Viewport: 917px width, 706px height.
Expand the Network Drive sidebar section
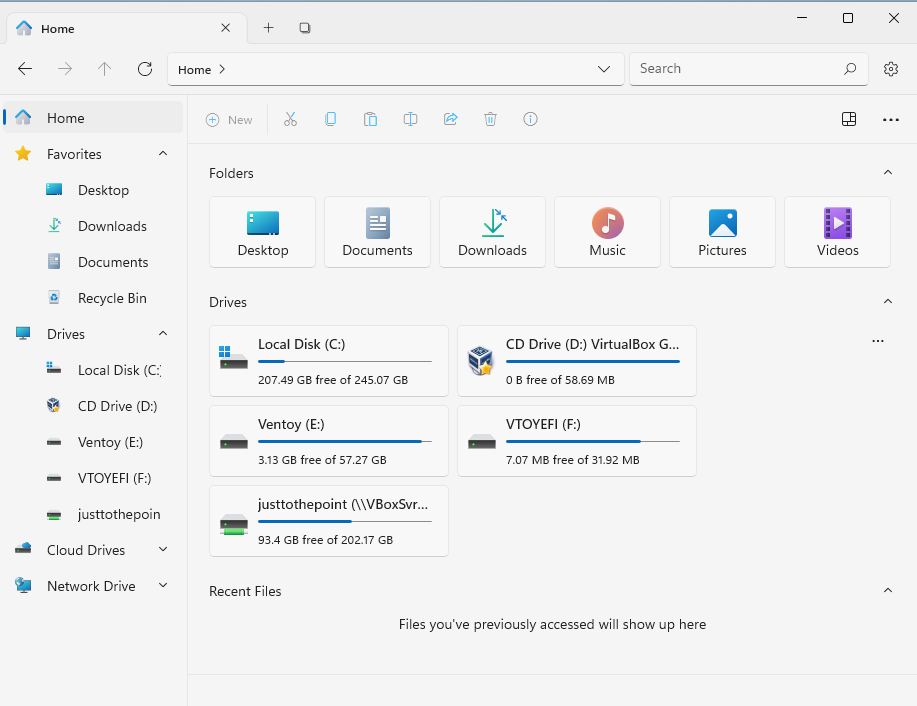(x=163, y=586)
